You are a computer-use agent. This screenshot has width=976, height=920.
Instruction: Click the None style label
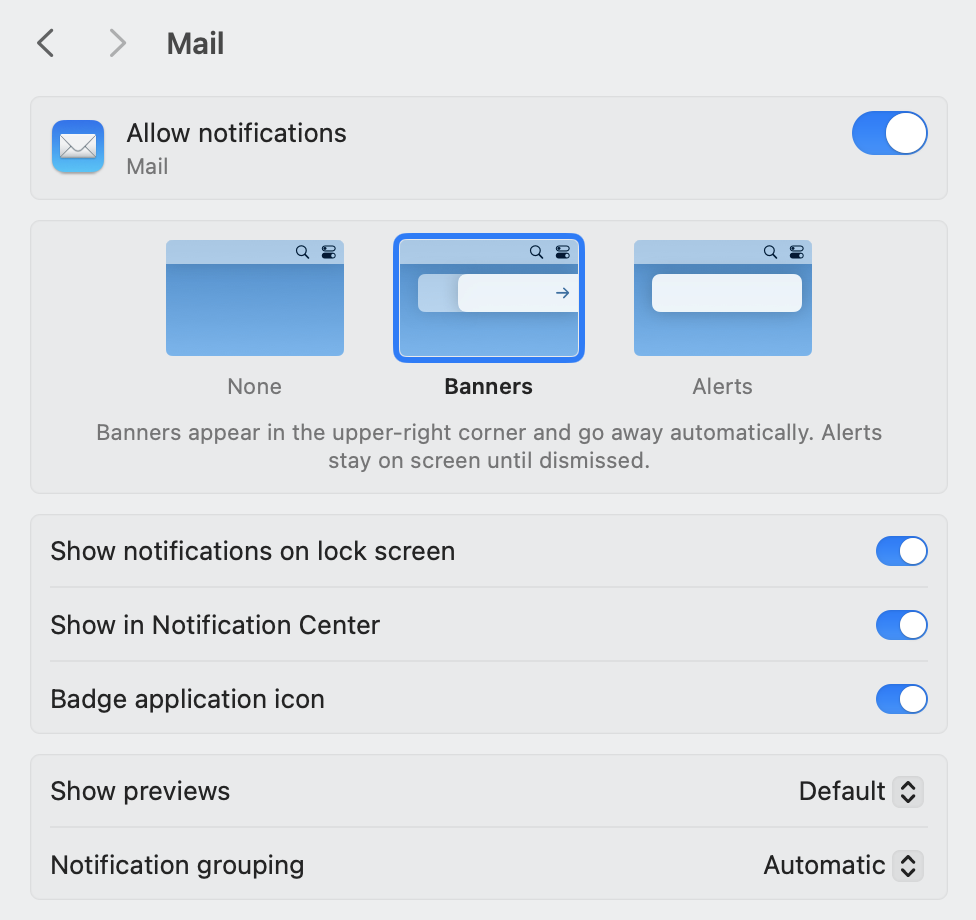click(x=255, y=387)
